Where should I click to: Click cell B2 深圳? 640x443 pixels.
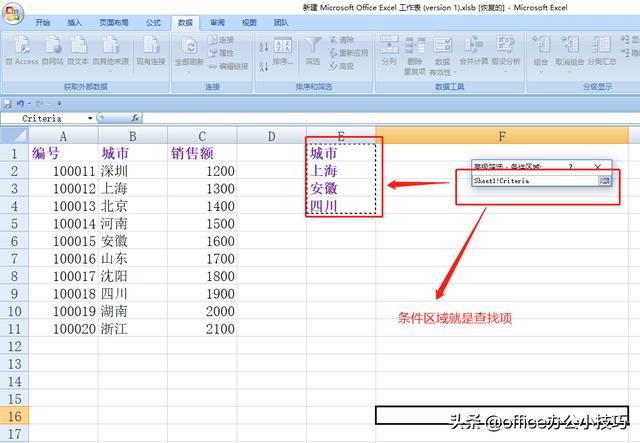point(133,171)
